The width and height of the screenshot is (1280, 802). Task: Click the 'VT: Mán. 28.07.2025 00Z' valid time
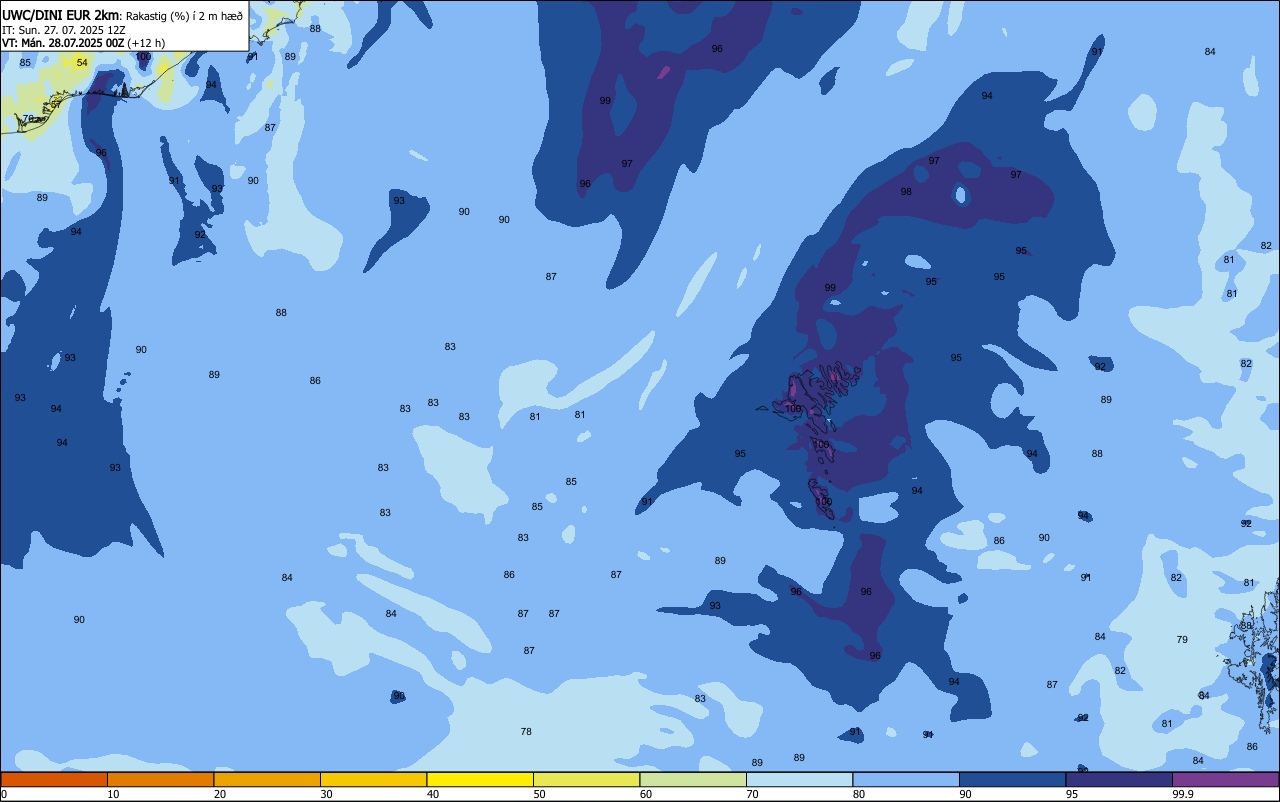[62, 43]
